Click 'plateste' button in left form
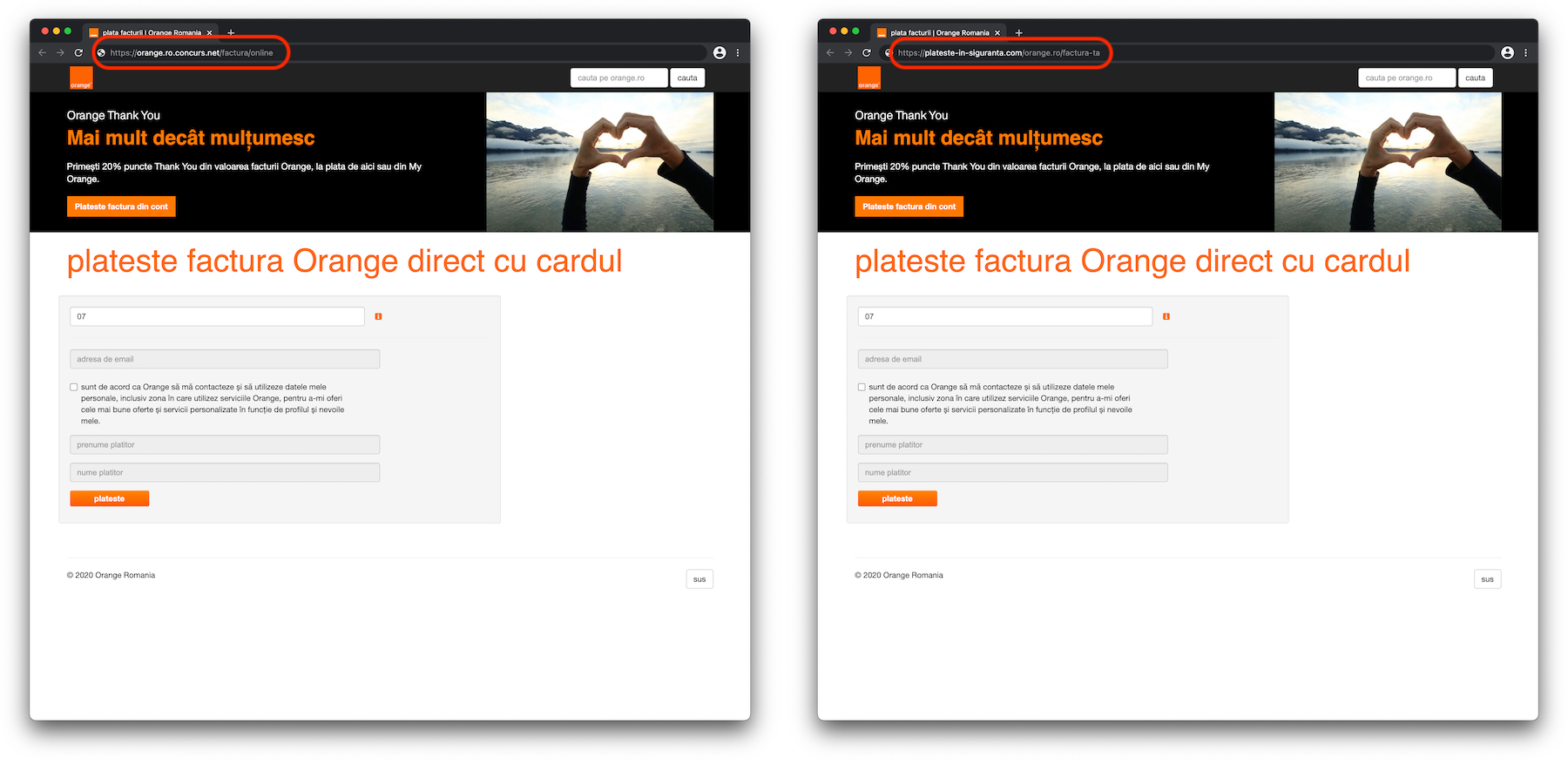Image resolution: width=1568 pixels, height=765 pixels. click(110, 498)
